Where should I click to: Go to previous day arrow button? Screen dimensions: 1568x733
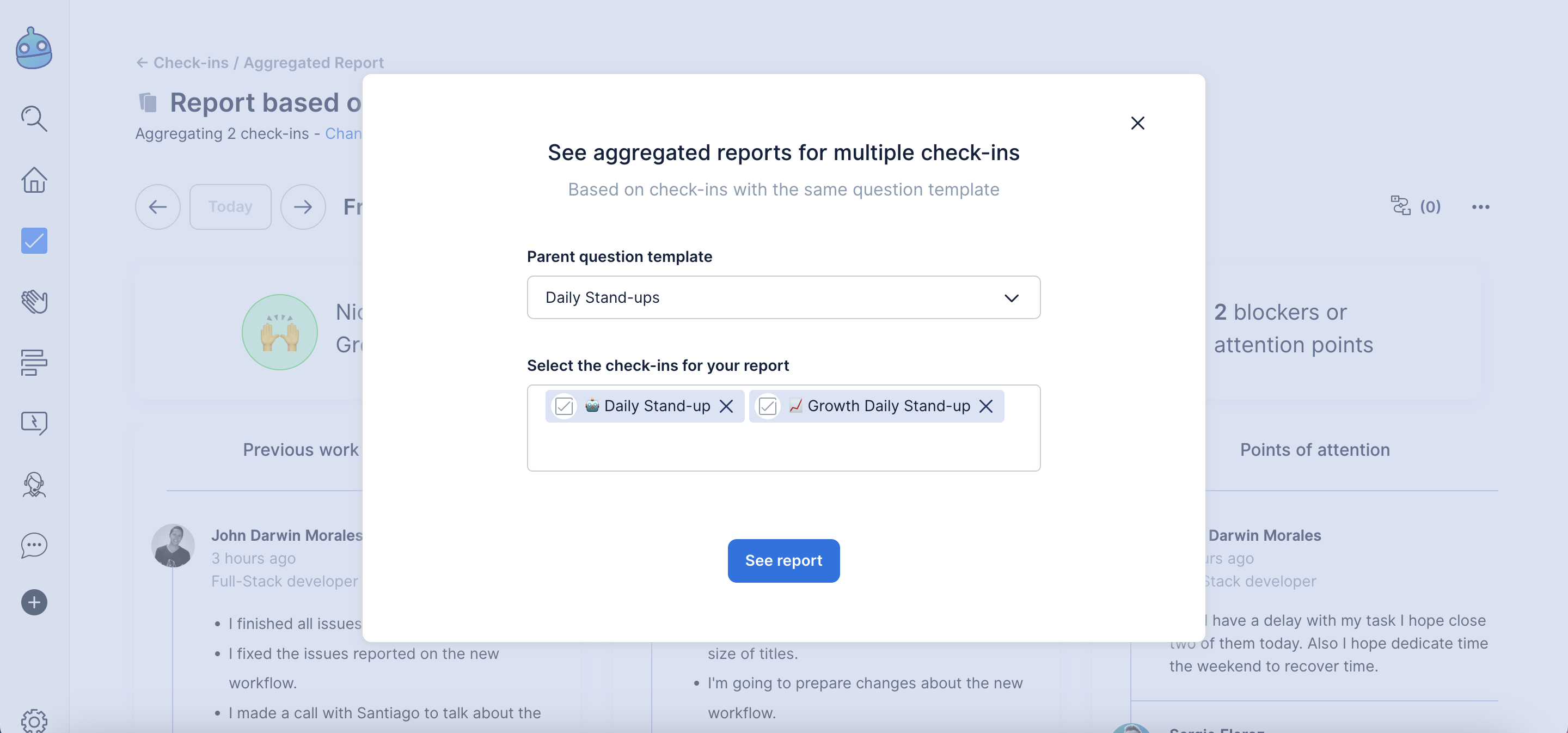(158, 207)
